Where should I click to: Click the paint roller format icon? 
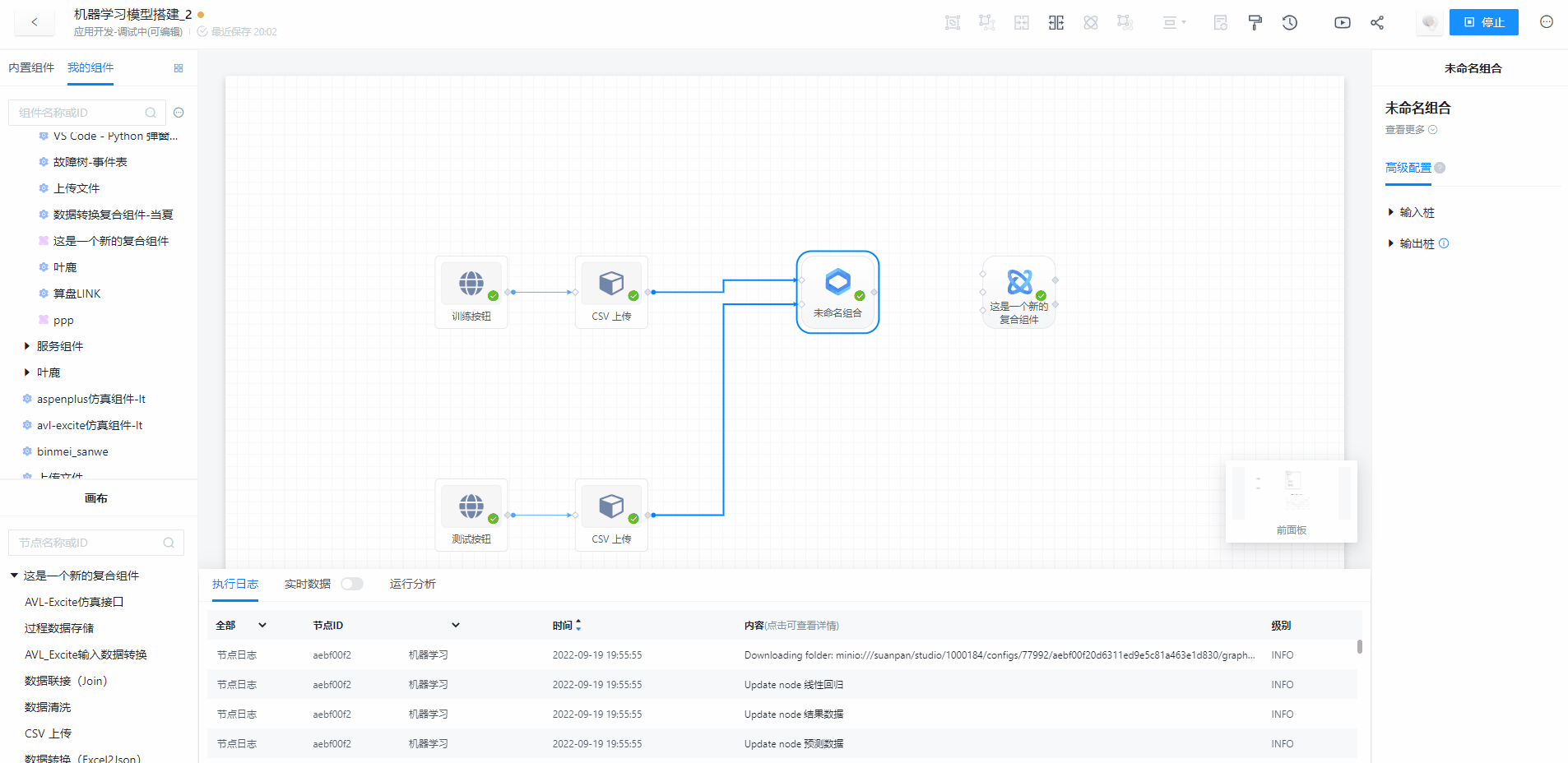[1255, 23]
